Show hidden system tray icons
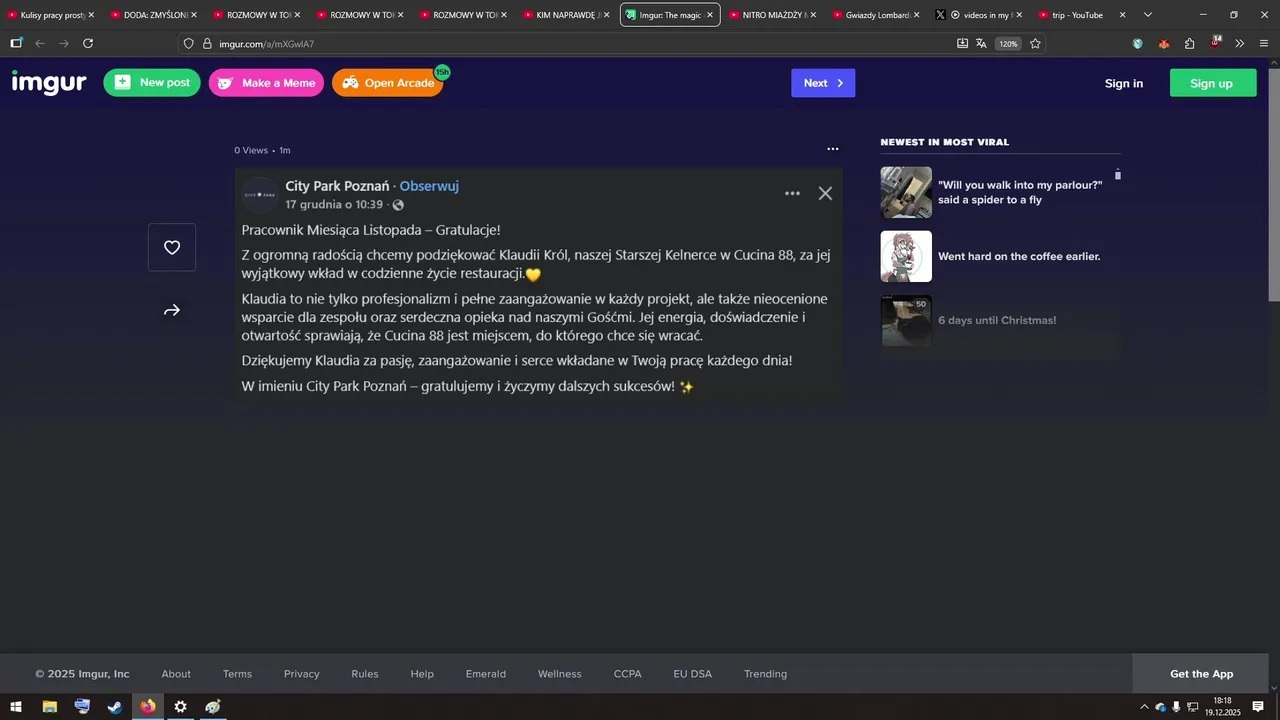1280x720 pixels. [1144, 707]
